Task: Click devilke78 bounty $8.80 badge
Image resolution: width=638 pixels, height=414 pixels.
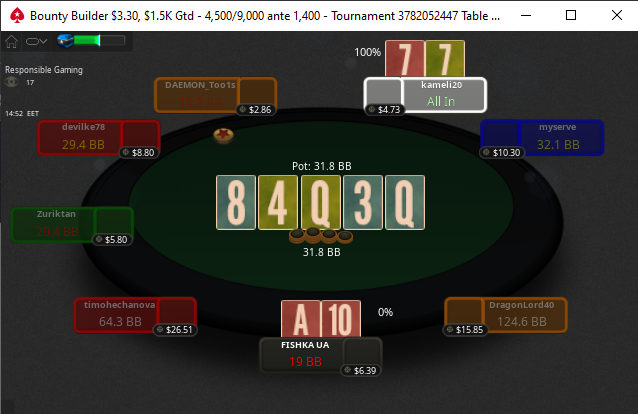Action: [x=139, y=153]
